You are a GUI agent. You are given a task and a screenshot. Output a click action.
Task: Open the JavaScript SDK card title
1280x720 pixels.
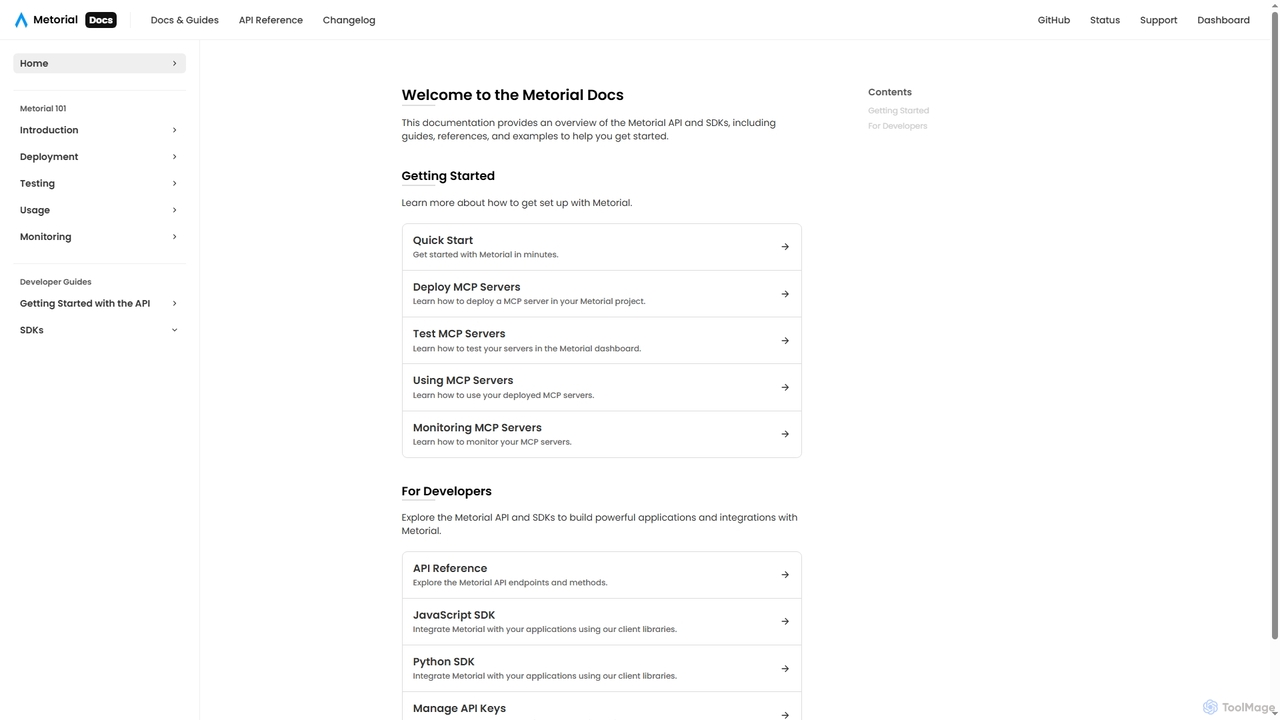pos(454,615)
